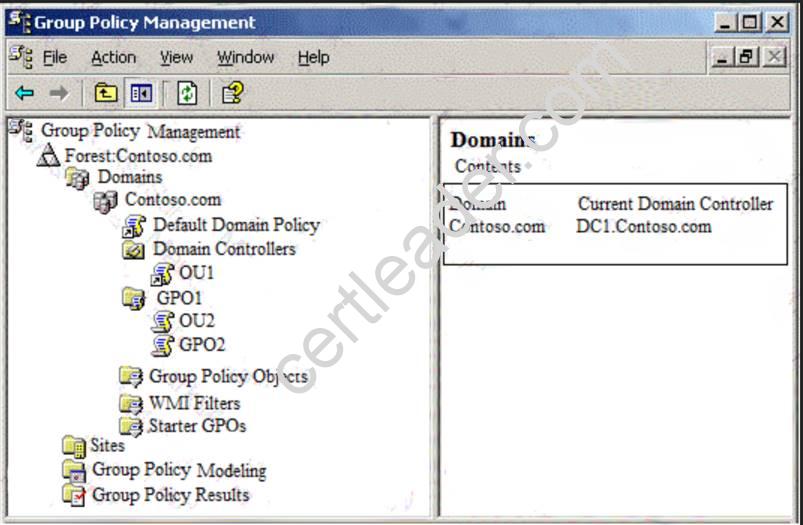Click the Sites folder icon
803x525 pixels.
tap(74, 446)
